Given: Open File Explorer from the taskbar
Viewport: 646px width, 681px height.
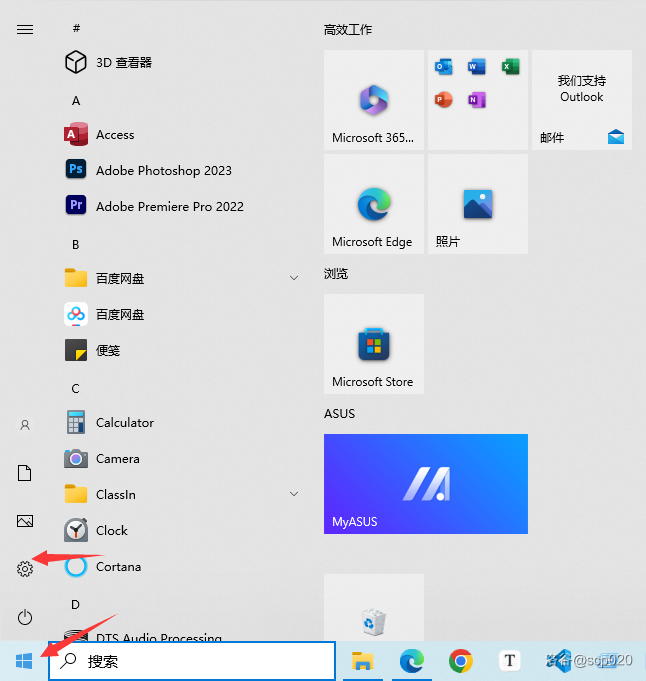Looking at the screenshot, I should (362, 661).
